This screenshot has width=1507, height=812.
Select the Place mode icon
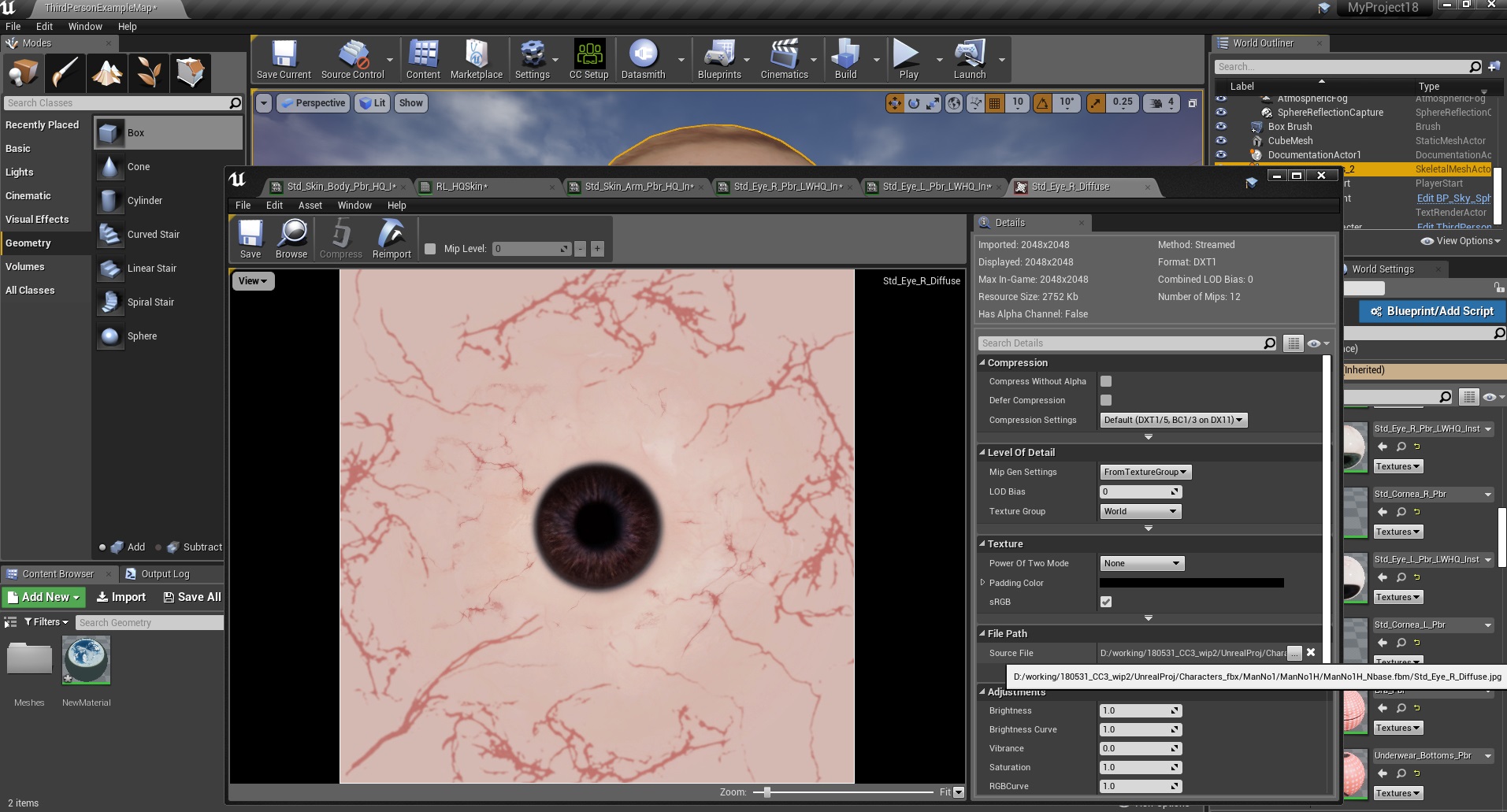[24, 72]
